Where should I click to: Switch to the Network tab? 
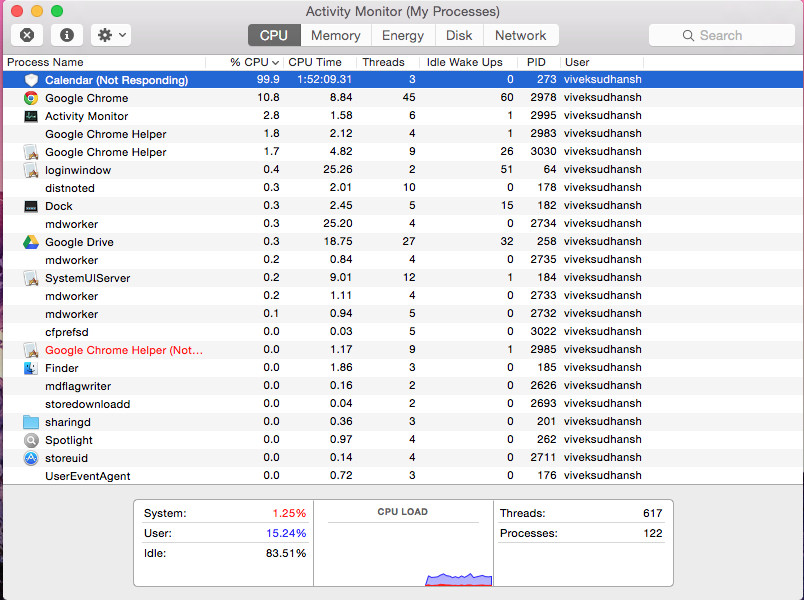[520, 35]
